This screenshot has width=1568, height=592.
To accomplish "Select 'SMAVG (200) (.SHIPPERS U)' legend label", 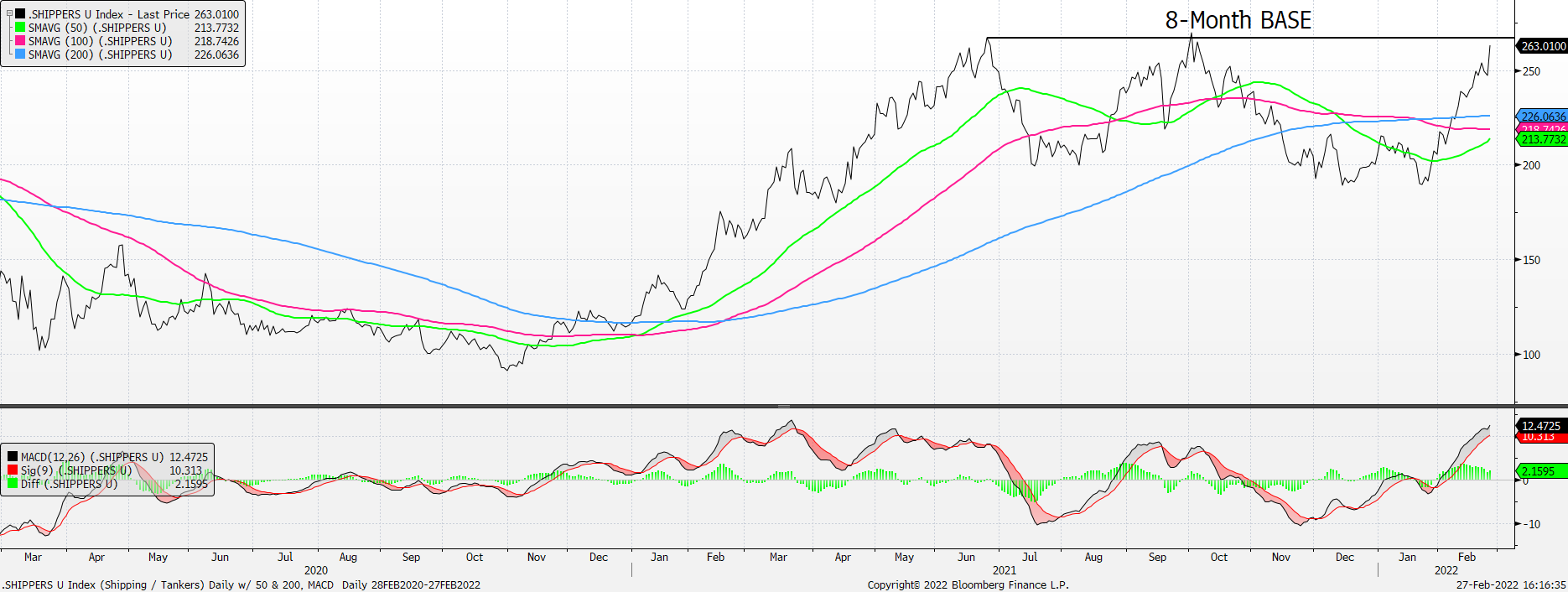I will click(x=101, y=55).
